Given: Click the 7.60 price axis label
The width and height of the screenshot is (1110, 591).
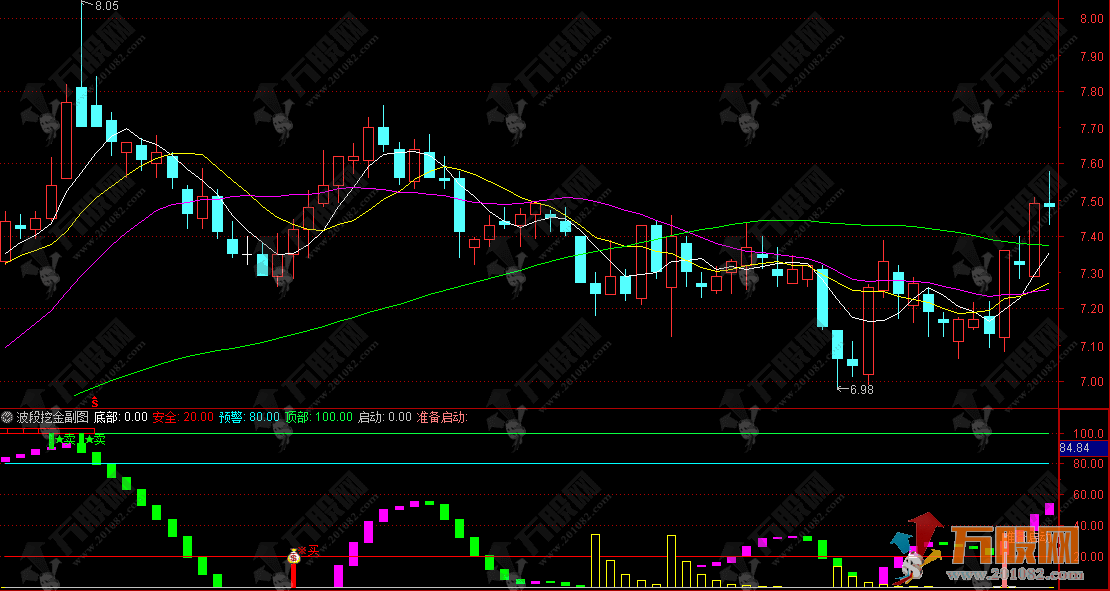Looking at the screenshot, I should click(1092, 164).
